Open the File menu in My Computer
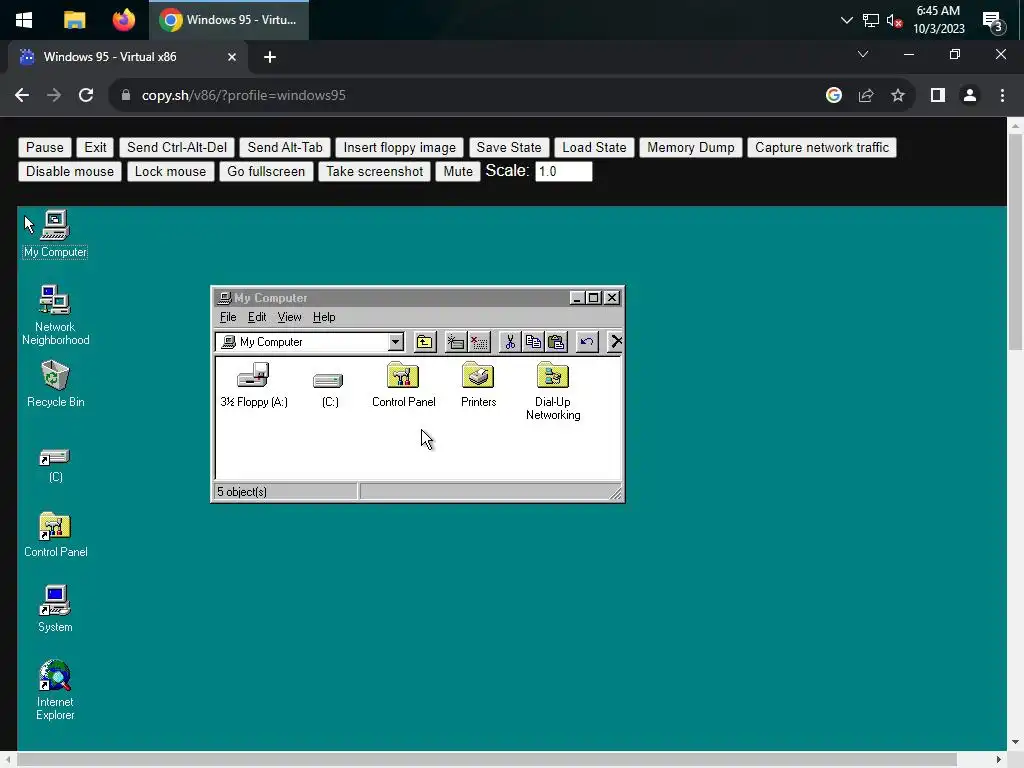Screen dimensions: 1024x768 coord(228,317)
